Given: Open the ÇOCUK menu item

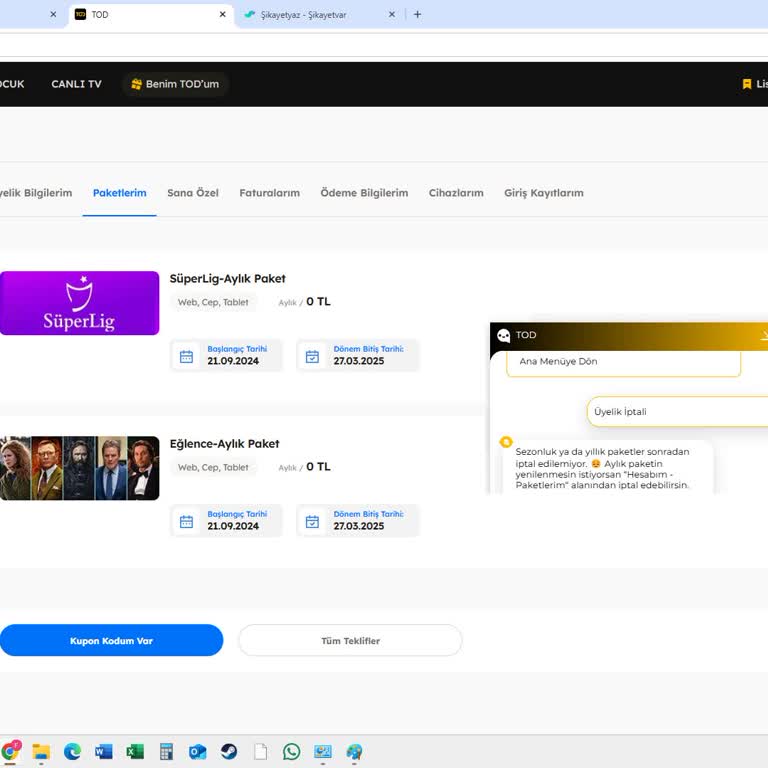Looking at the screenshot, I should click(x=12, y=84).
